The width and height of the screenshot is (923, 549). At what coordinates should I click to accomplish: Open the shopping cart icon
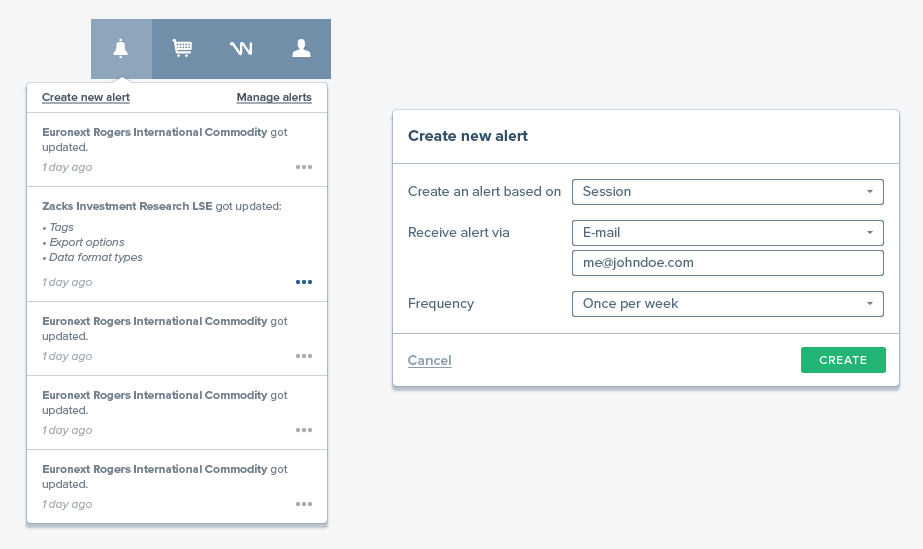(182, 48)
